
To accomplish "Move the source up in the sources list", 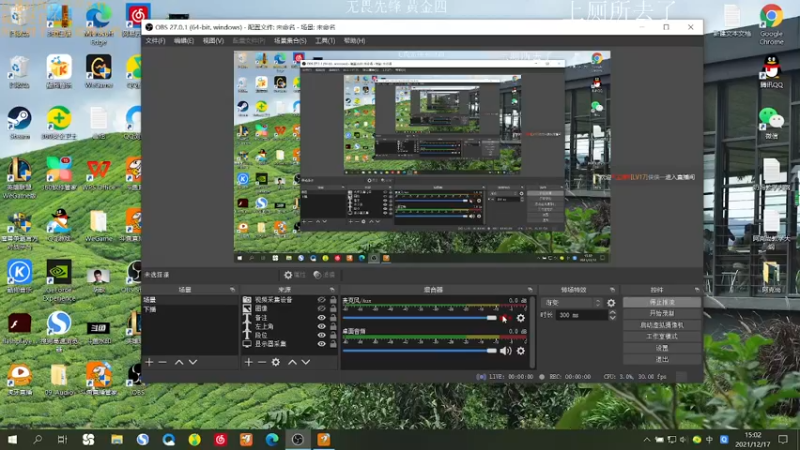I will click(x=292, y=362).
